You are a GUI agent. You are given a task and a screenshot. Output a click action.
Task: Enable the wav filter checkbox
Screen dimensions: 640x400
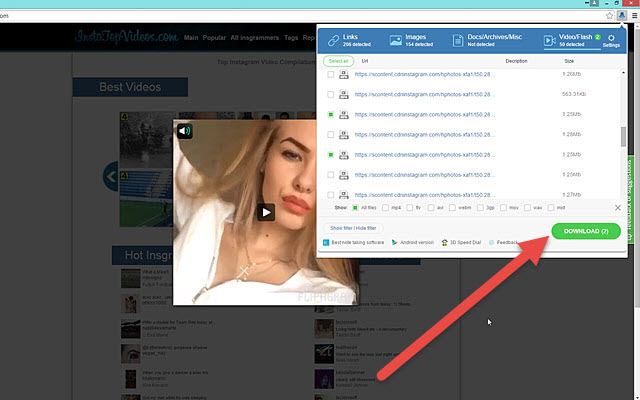coord(527,208)
